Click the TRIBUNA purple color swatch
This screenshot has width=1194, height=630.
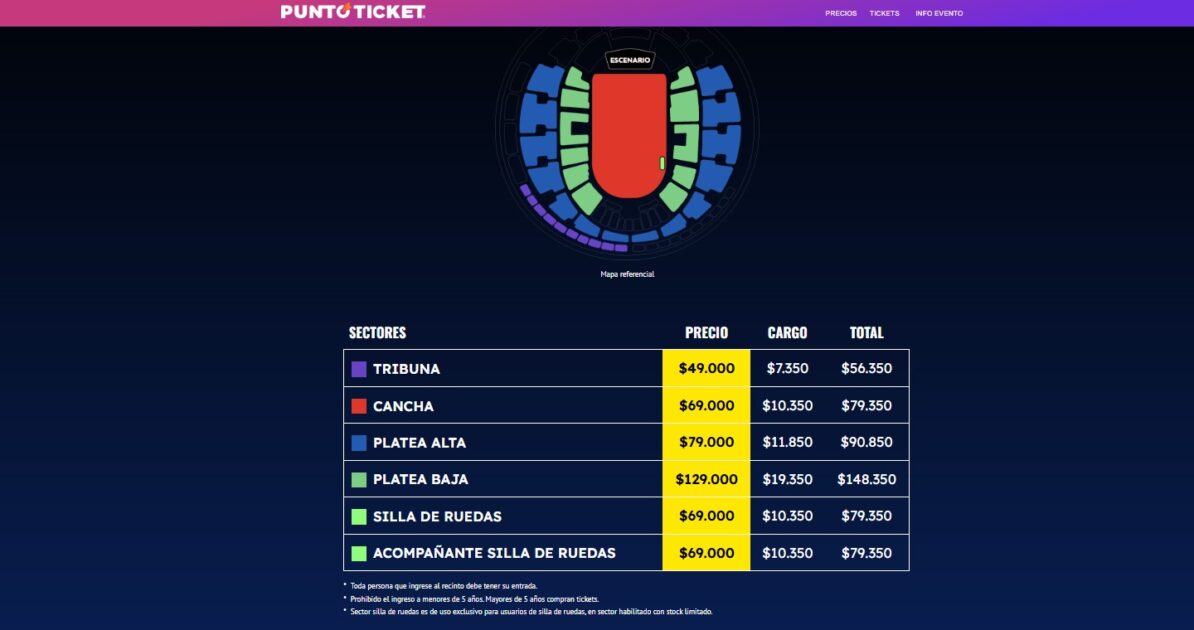pos(360,368)
